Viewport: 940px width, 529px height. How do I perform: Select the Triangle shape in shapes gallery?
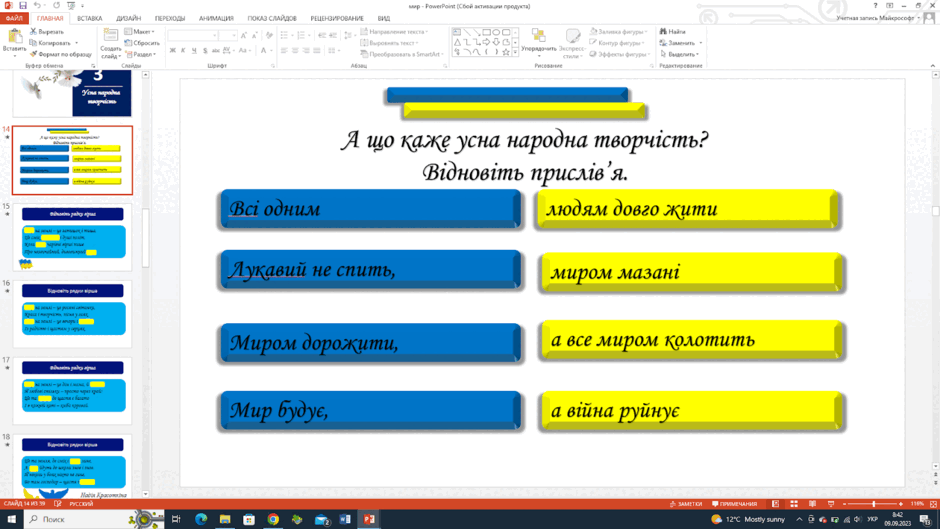click(x=457, y=42)
